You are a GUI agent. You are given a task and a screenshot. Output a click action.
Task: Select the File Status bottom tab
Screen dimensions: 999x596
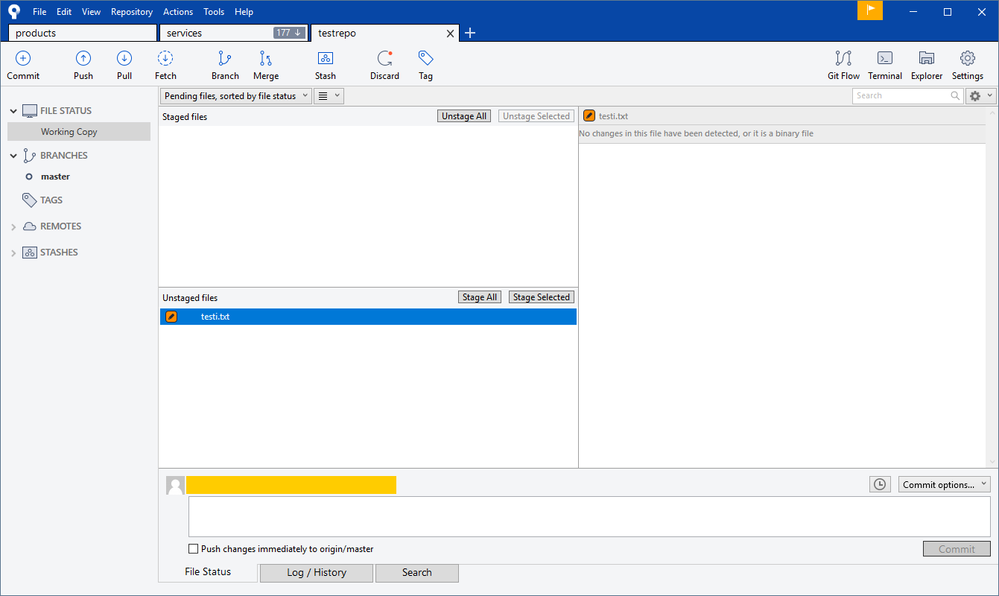pos(208,572)
